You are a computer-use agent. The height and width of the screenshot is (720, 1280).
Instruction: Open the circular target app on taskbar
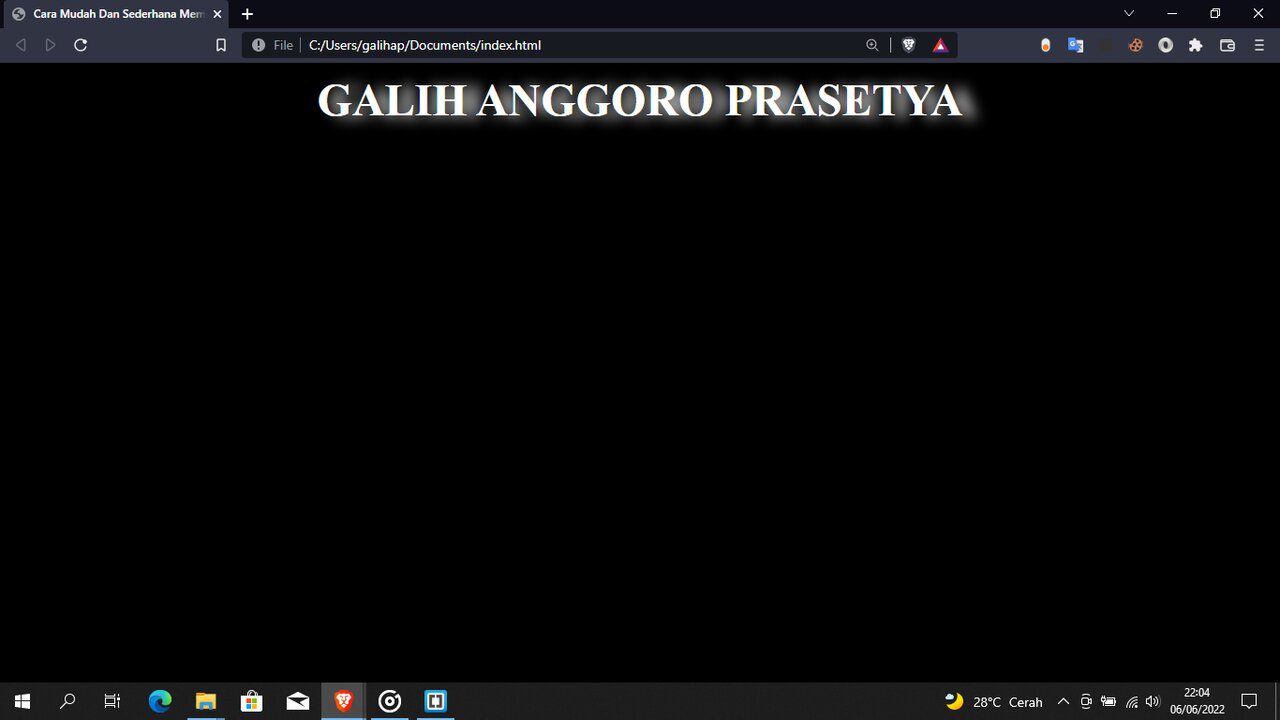point(390,701)
